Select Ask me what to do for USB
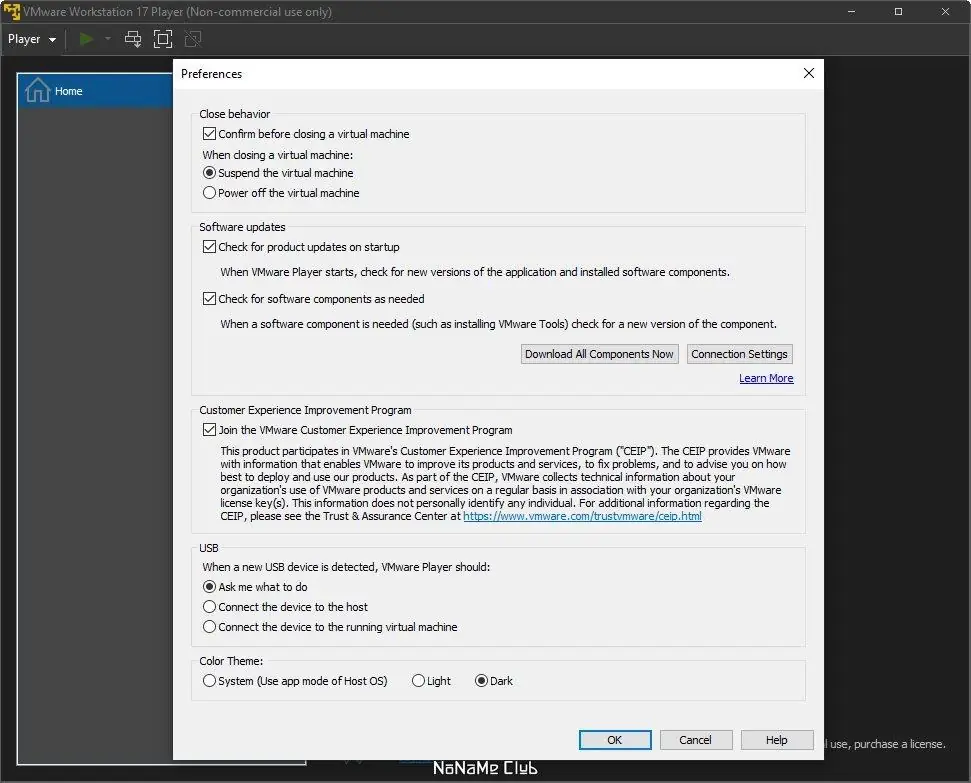The image size is (971, 783). point(255,587)
